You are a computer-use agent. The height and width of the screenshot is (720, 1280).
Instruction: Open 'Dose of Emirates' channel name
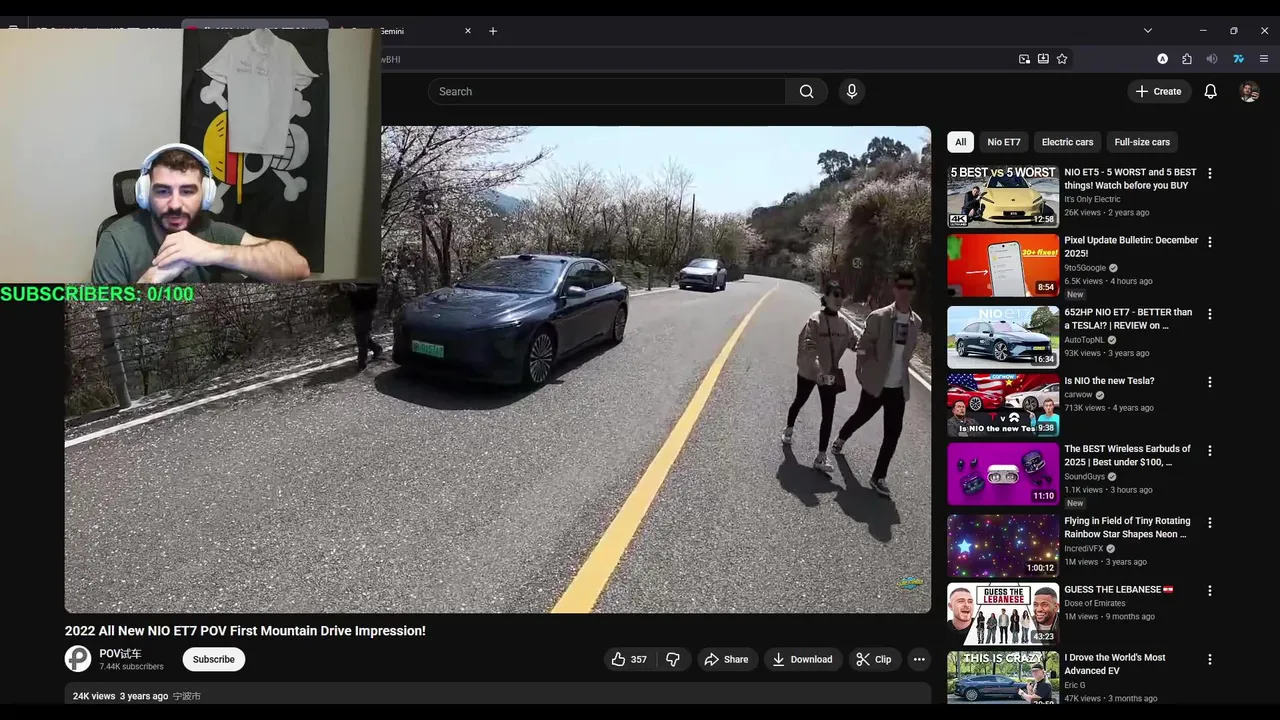[x=1094, y=604]
